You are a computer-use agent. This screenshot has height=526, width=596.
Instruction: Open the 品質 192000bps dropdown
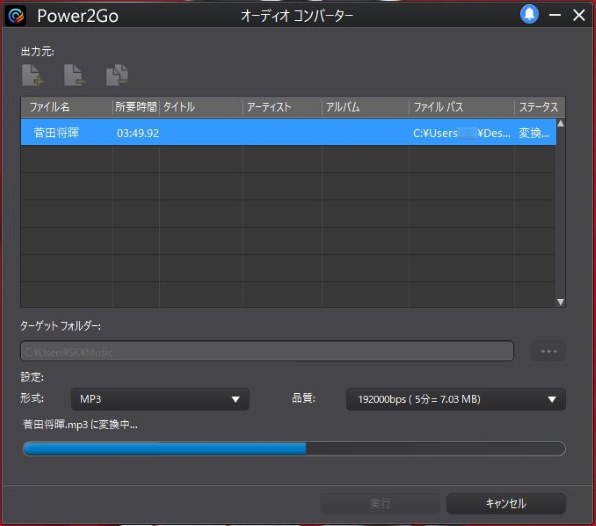click(x=456, y=399)
